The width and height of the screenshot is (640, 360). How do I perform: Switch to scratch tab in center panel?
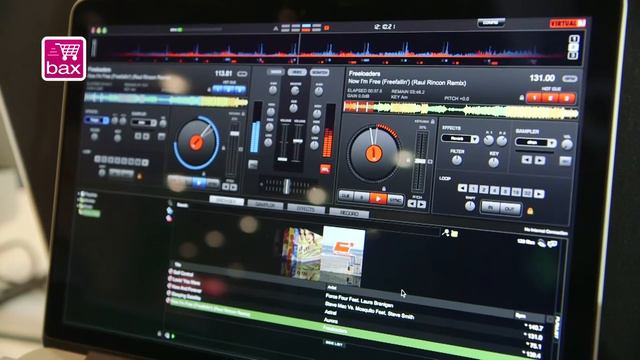319,73
